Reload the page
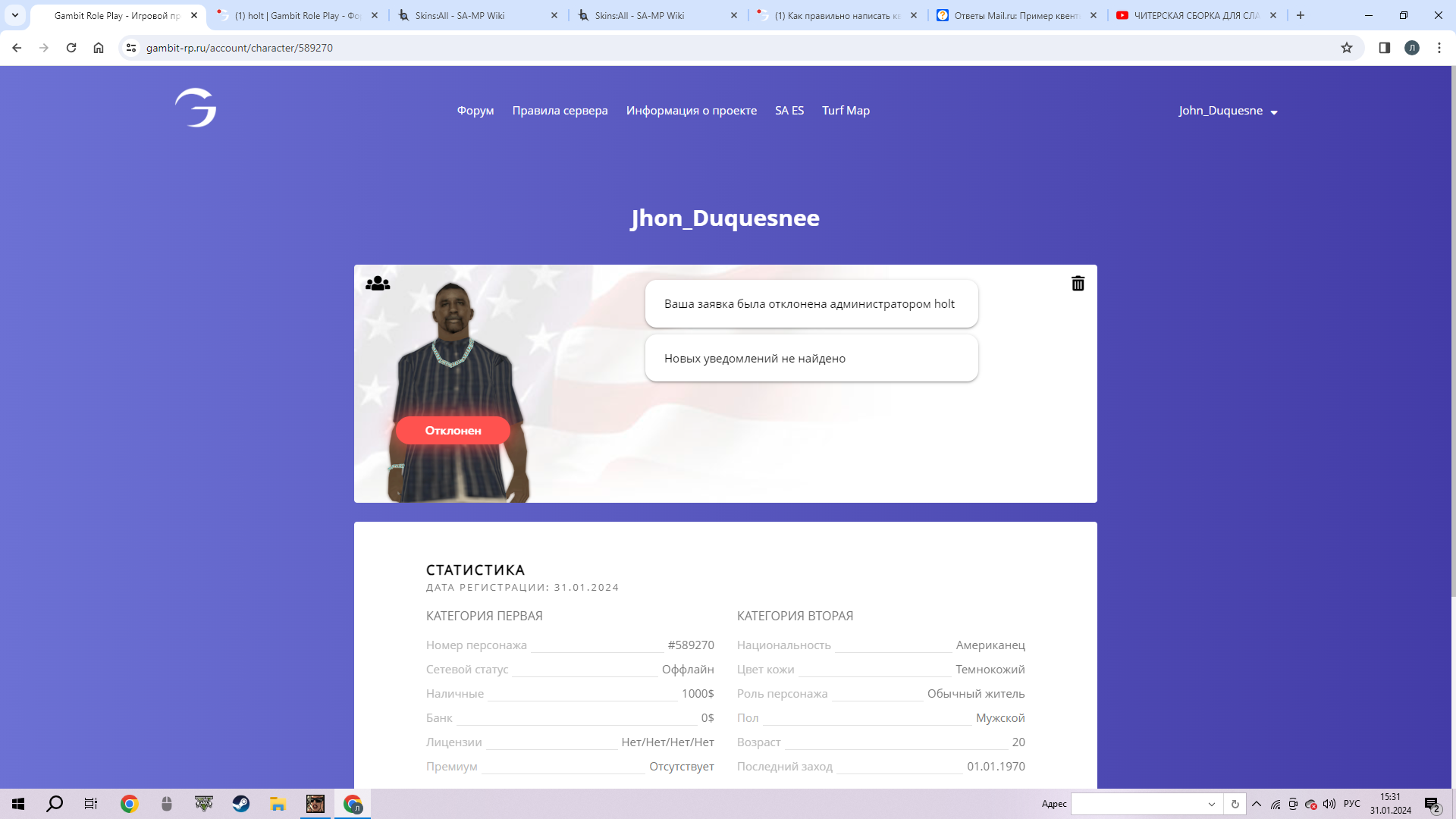The image size is (1456, 819). [71, 48]
